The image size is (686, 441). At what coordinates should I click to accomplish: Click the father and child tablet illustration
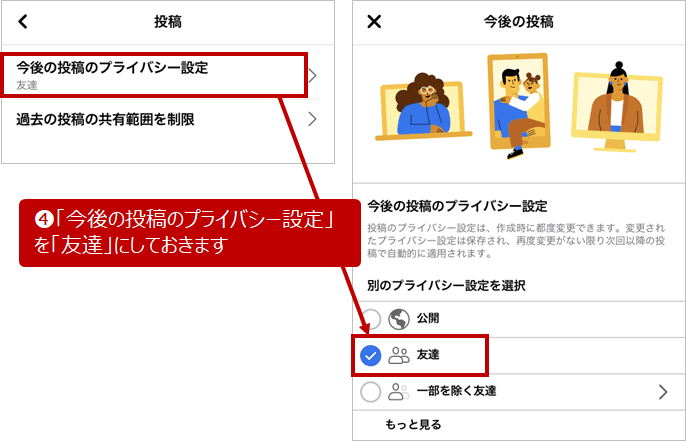click(518, 105)
